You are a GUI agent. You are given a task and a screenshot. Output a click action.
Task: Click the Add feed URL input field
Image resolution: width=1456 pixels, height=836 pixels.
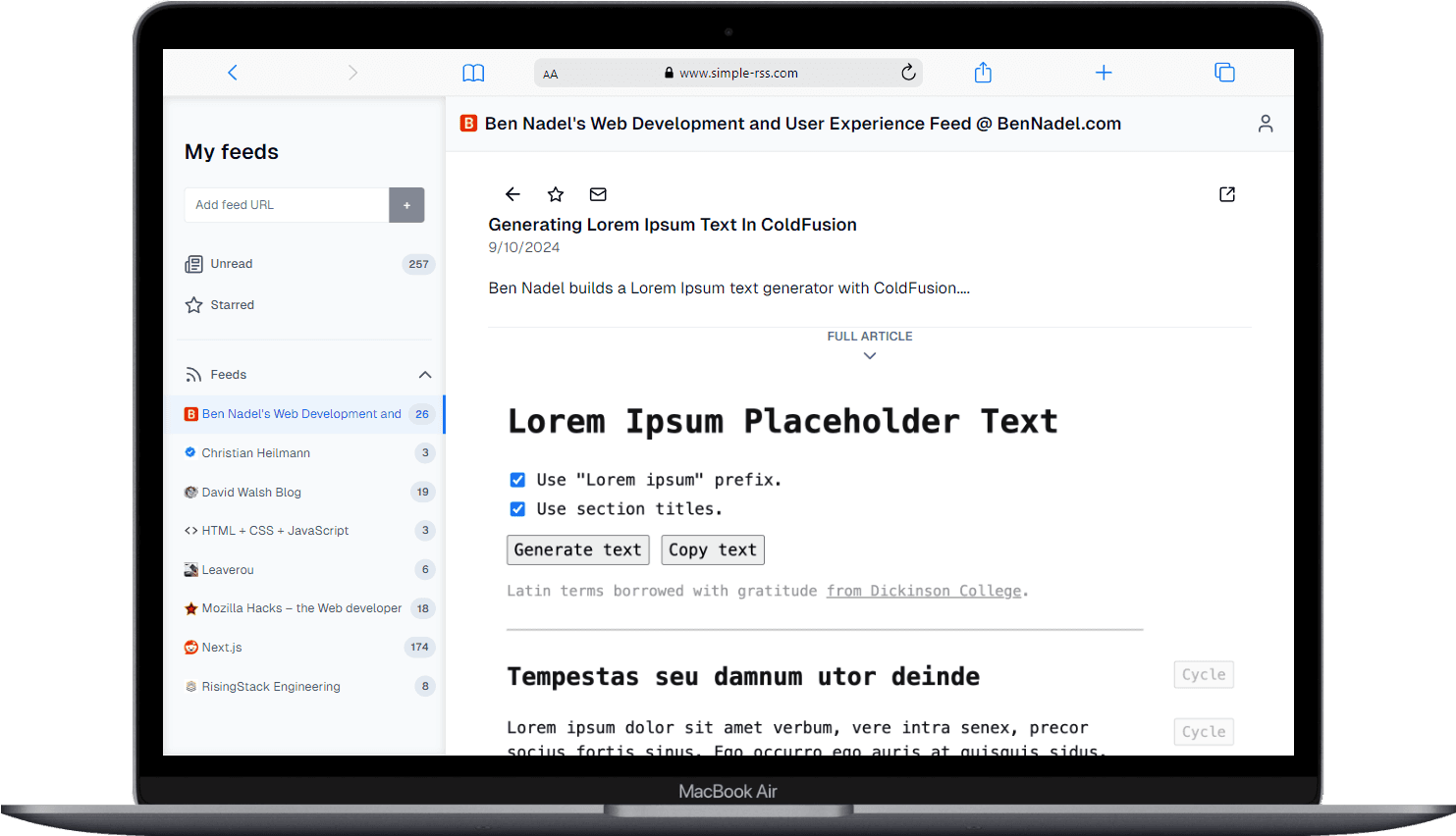286,205
